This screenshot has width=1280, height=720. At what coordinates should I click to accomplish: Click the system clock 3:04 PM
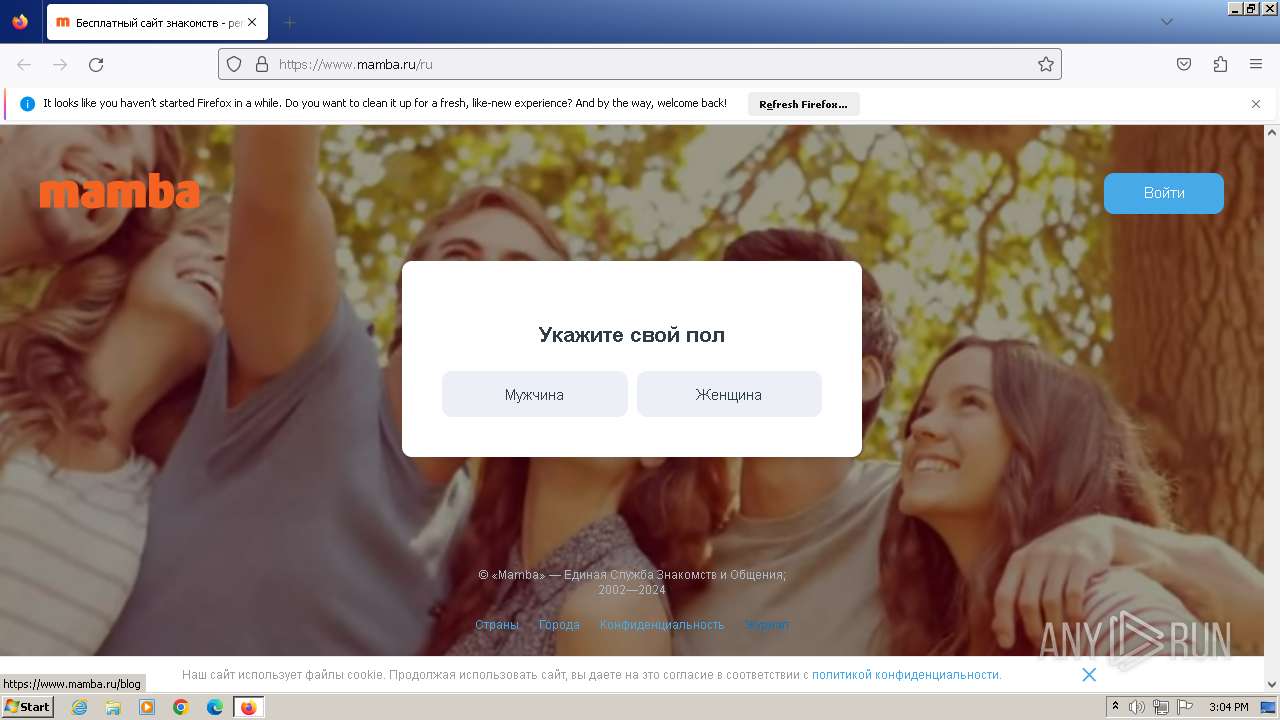click(x=1228, y=707)
